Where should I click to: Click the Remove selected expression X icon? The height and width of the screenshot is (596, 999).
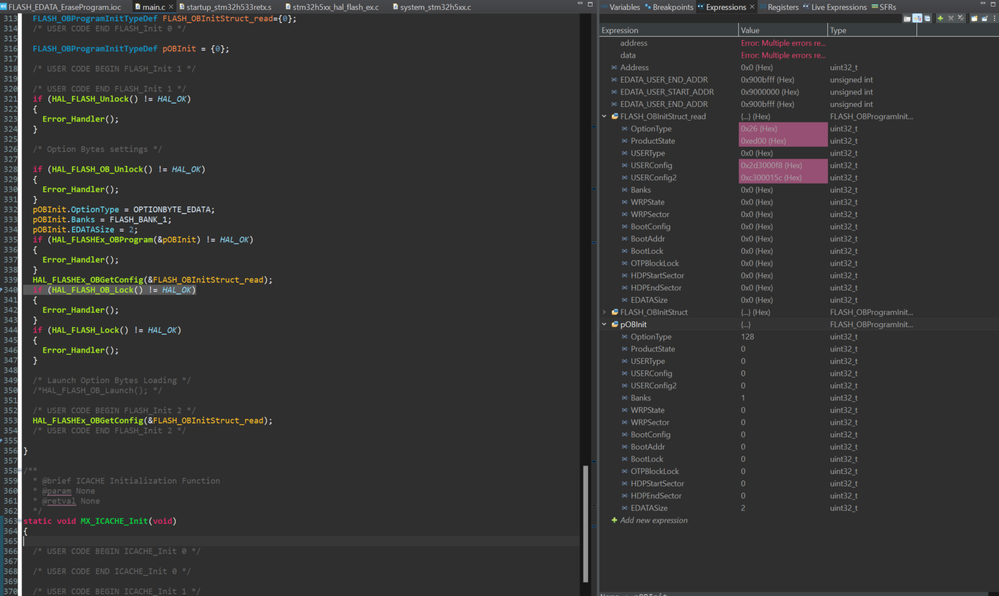950,18
